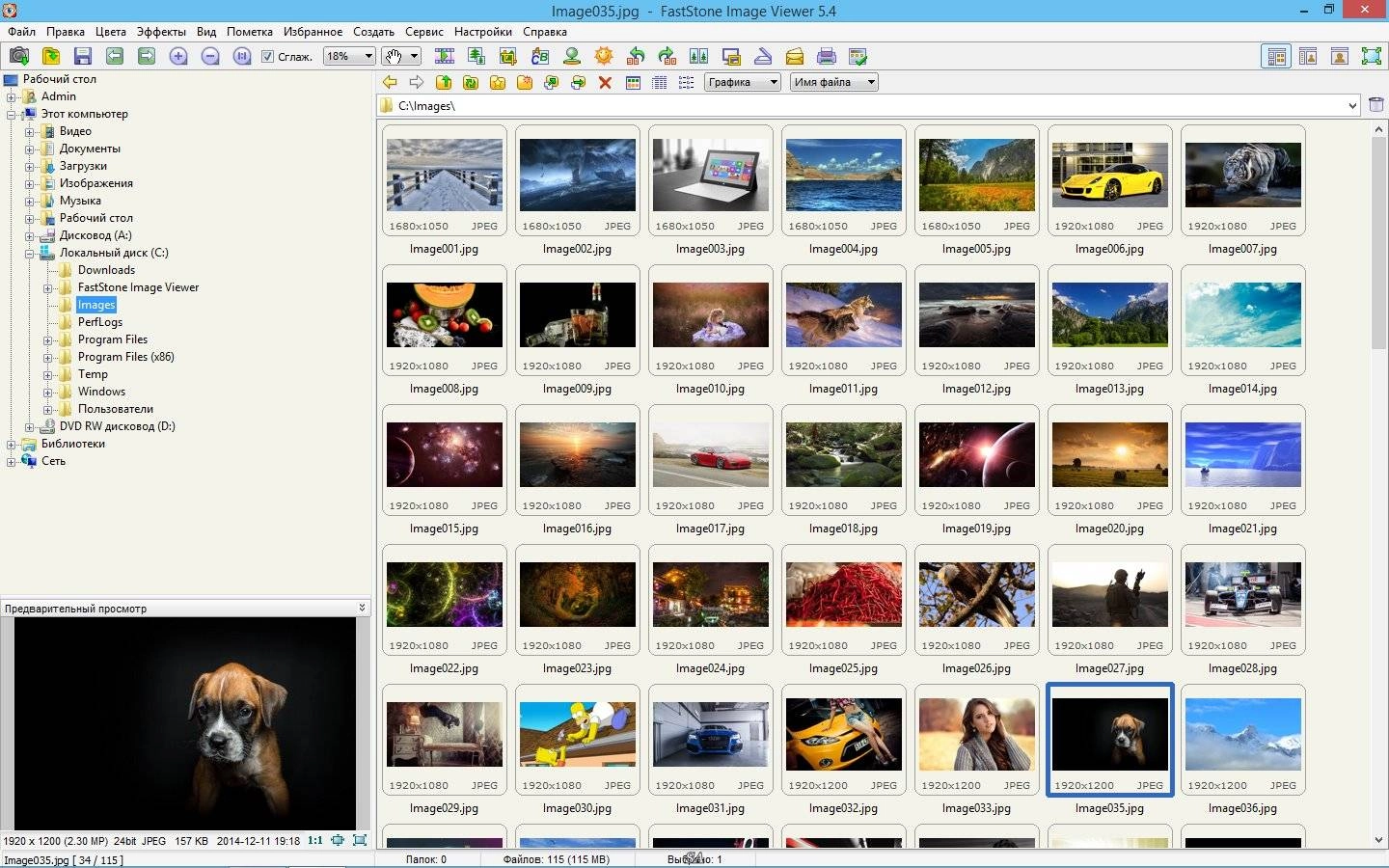Viewport: 1389px width, 868px height.
Task: Click the floppy disk save icon
Action: (83, 56)
